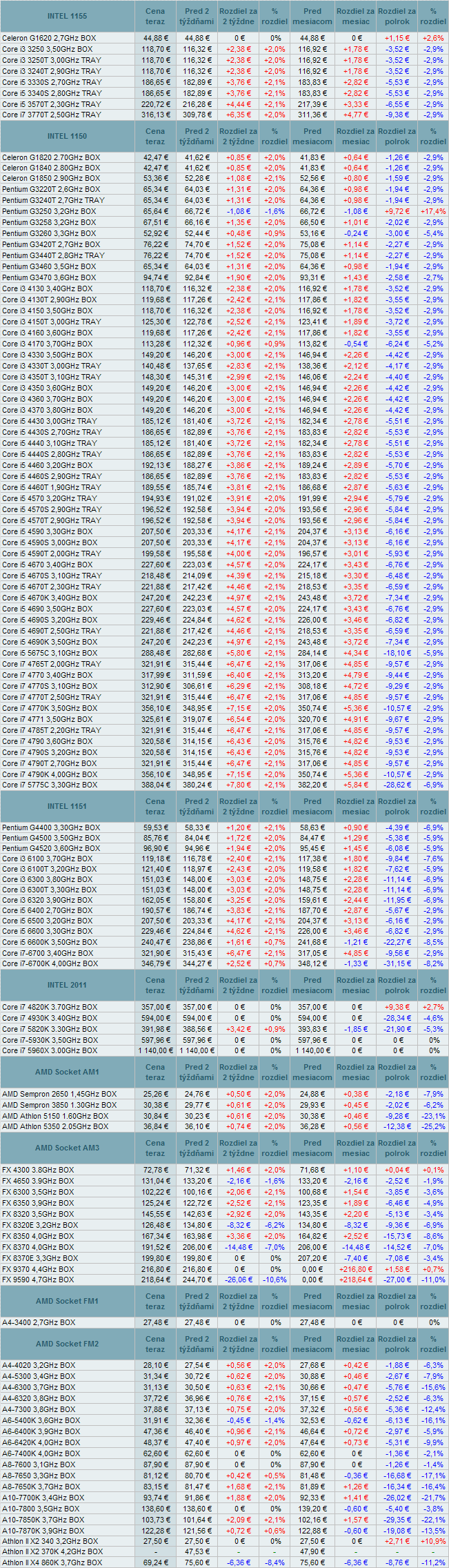Click "Core i7-6700K 4,00GHz BOX" row name
Screen dimensions: 449x1568
point(50,963)
